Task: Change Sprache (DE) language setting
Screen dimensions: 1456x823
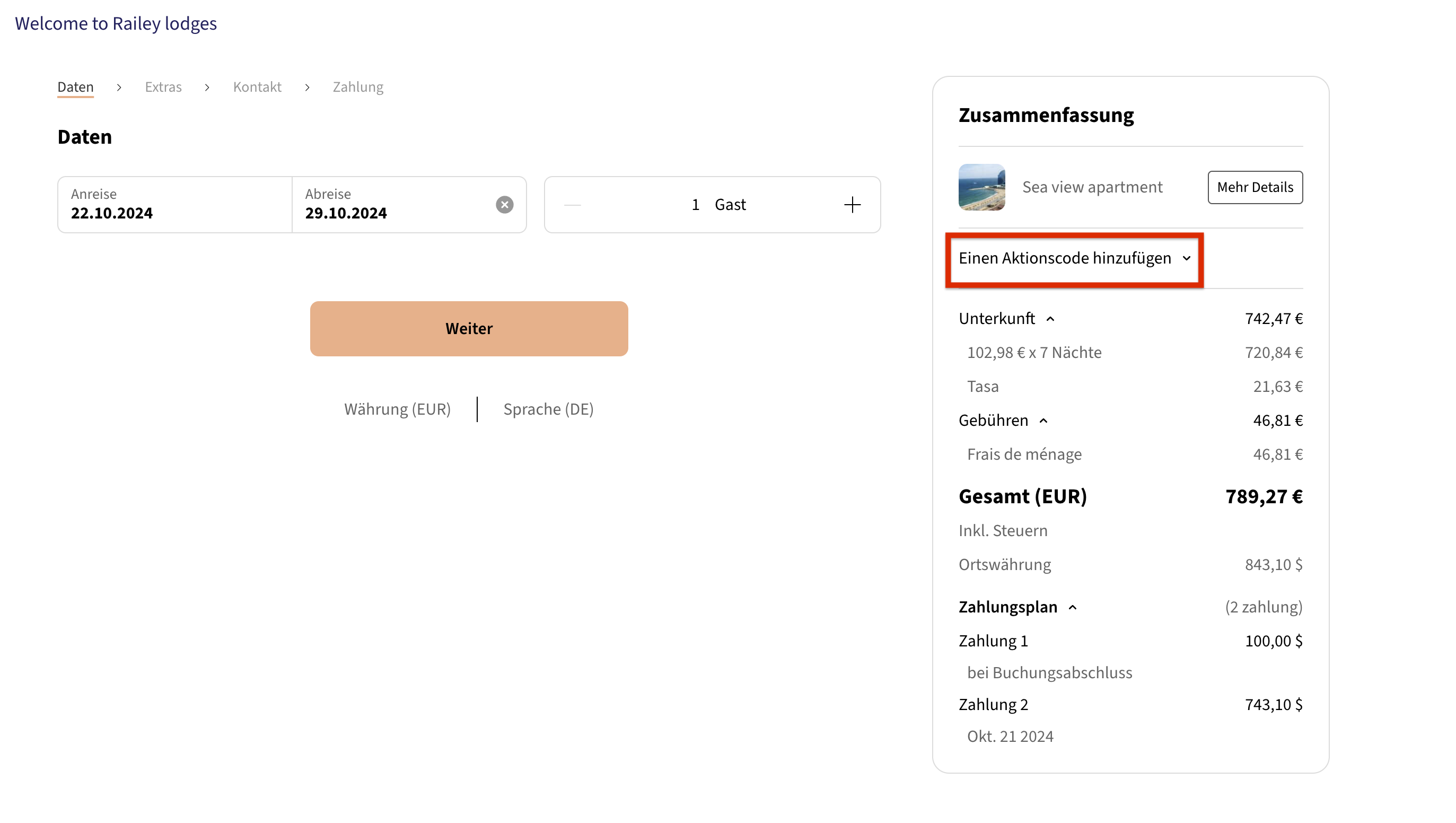Action: [548, 409]
